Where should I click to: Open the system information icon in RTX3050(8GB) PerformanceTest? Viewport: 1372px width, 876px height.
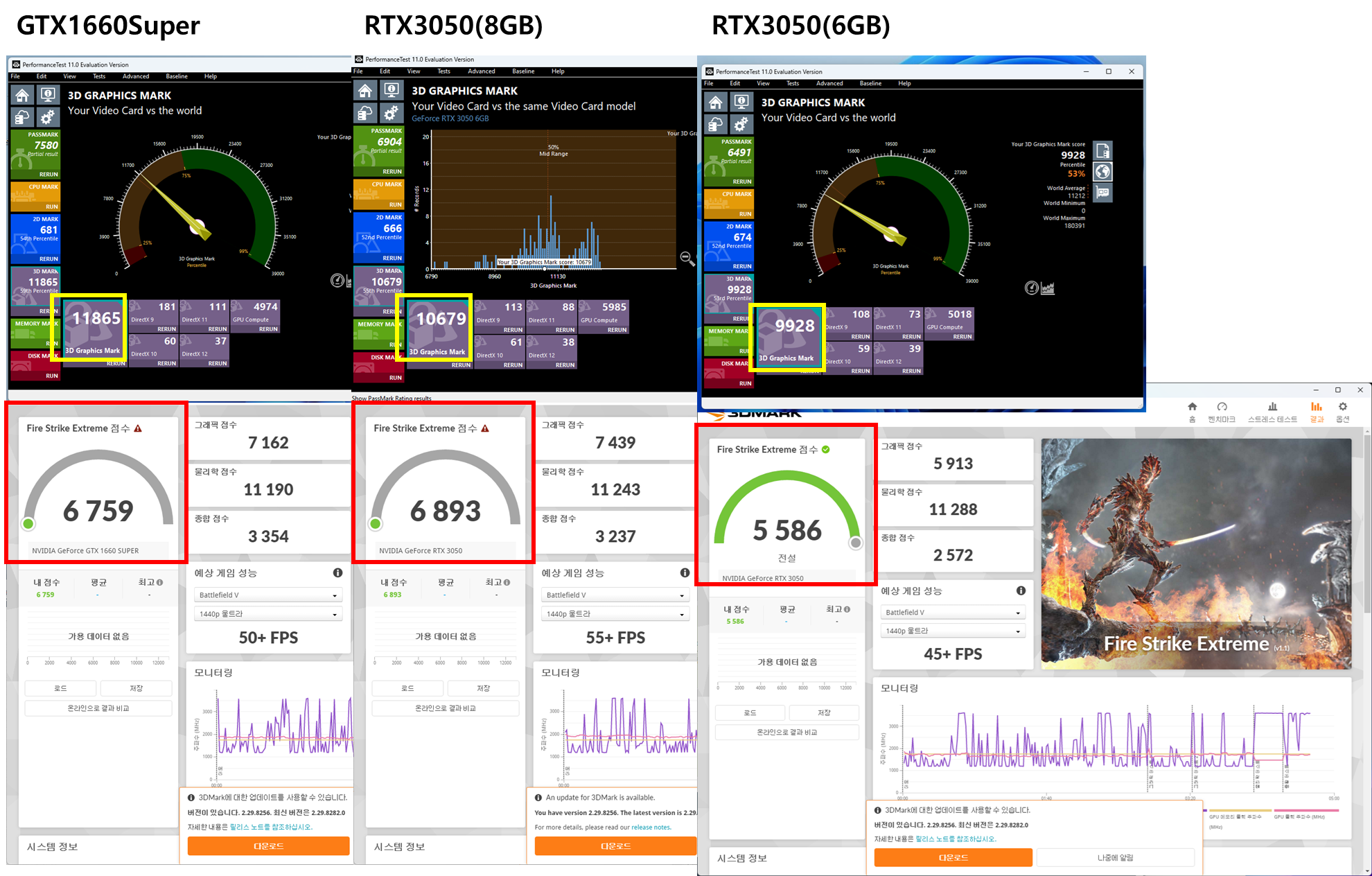[x=391, y=91]
